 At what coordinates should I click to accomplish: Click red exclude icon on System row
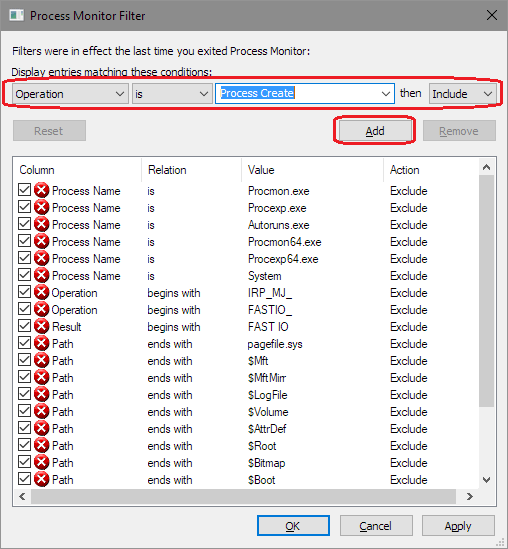41,276
